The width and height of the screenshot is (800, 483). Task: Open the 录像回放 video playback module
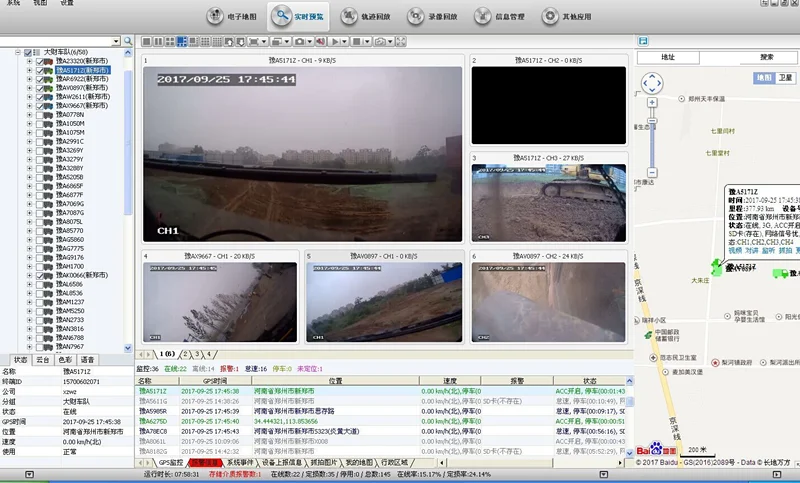(x=433, y=16)
